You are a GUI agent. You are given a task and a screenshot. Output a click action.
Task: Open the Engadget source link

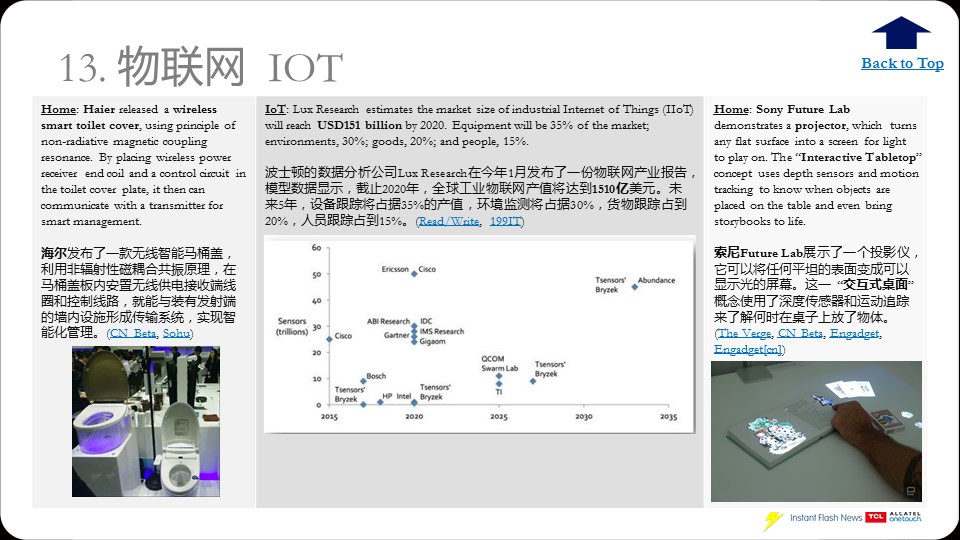[x=854, y=333]
